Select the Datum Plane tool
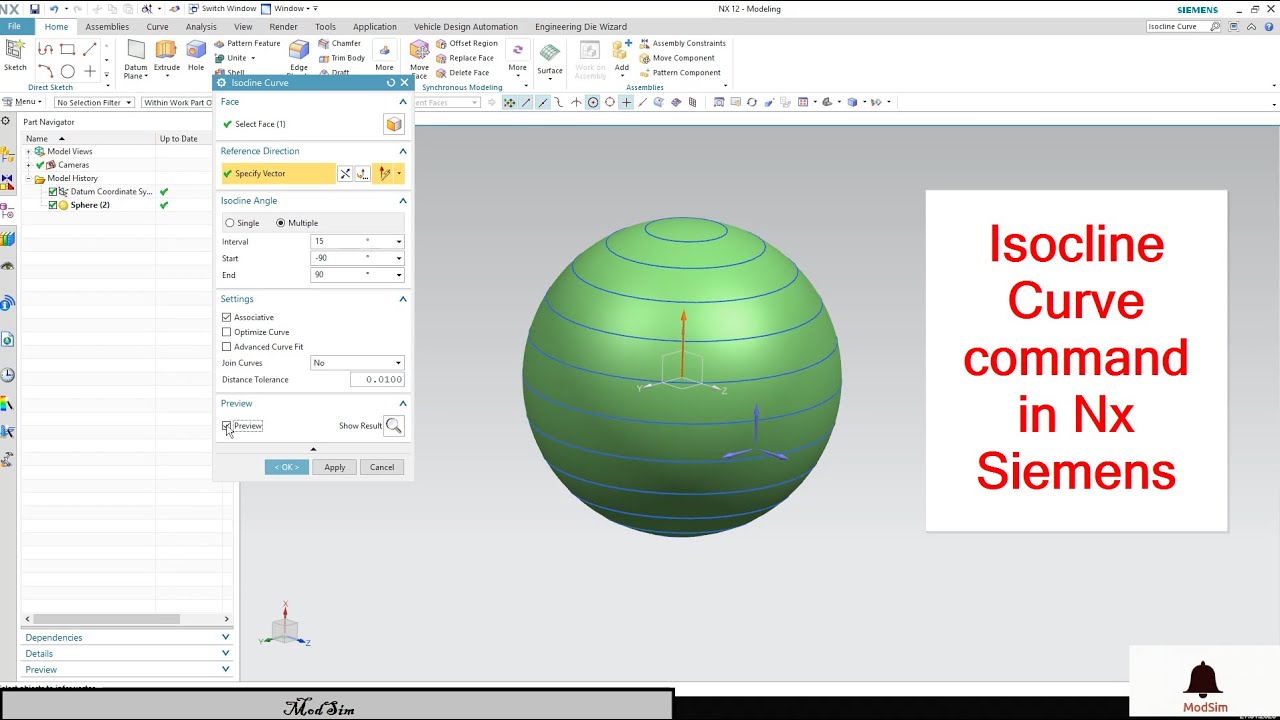The image size is (1280, 720). (135, 59)
